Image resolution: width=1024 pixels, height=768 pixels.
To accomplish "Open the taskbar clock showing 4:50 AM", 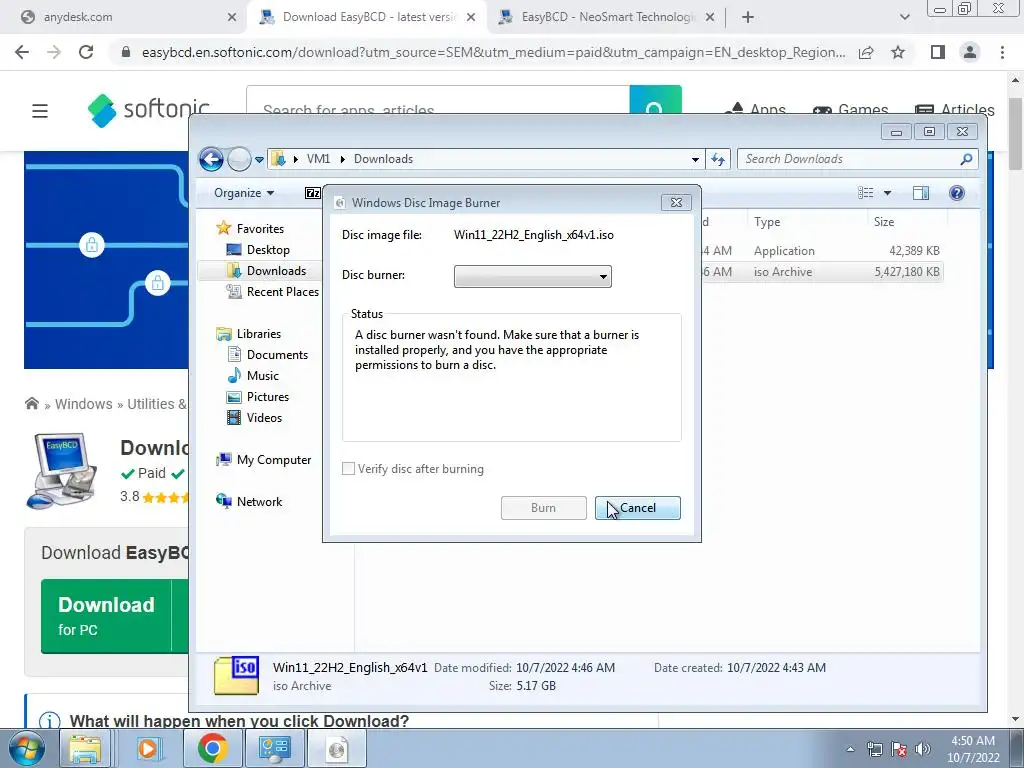I will click(973, 749).
